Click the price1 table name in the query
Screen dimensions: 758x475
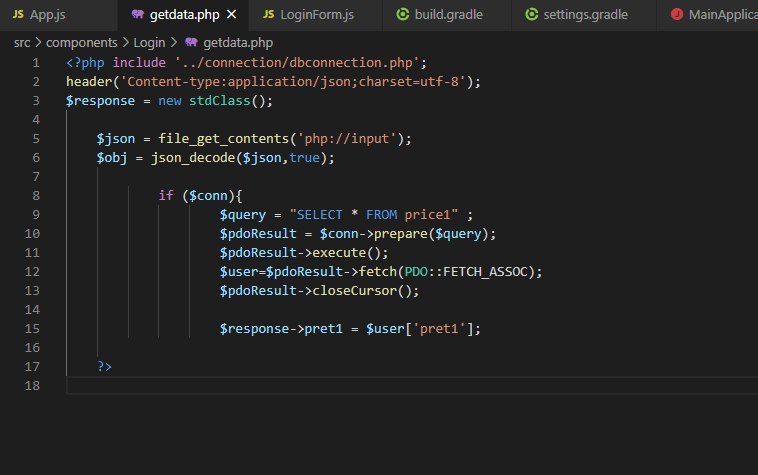[427, 215]
